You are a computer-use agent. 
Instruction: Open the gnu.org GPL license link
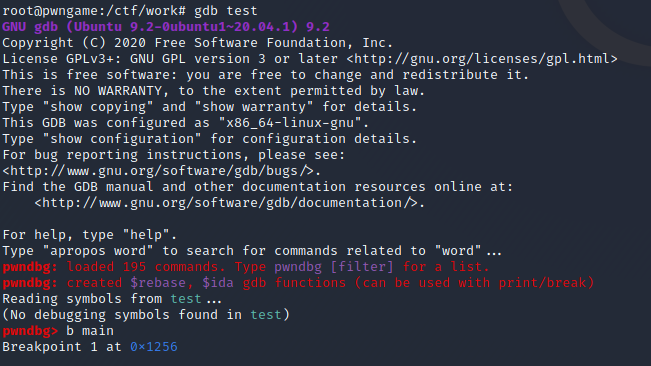482,59
